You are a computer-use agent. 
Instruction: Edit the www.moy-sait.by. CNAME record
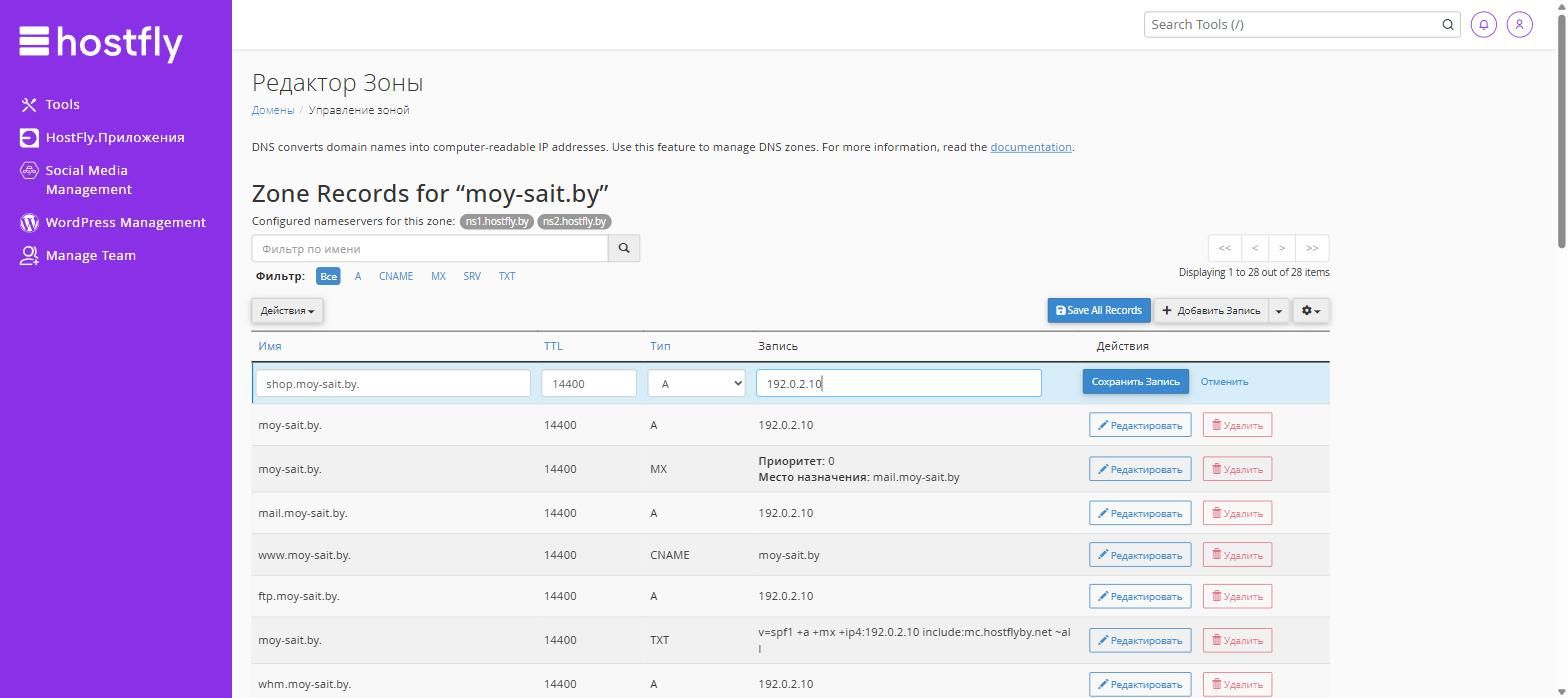click(1140, 555)
